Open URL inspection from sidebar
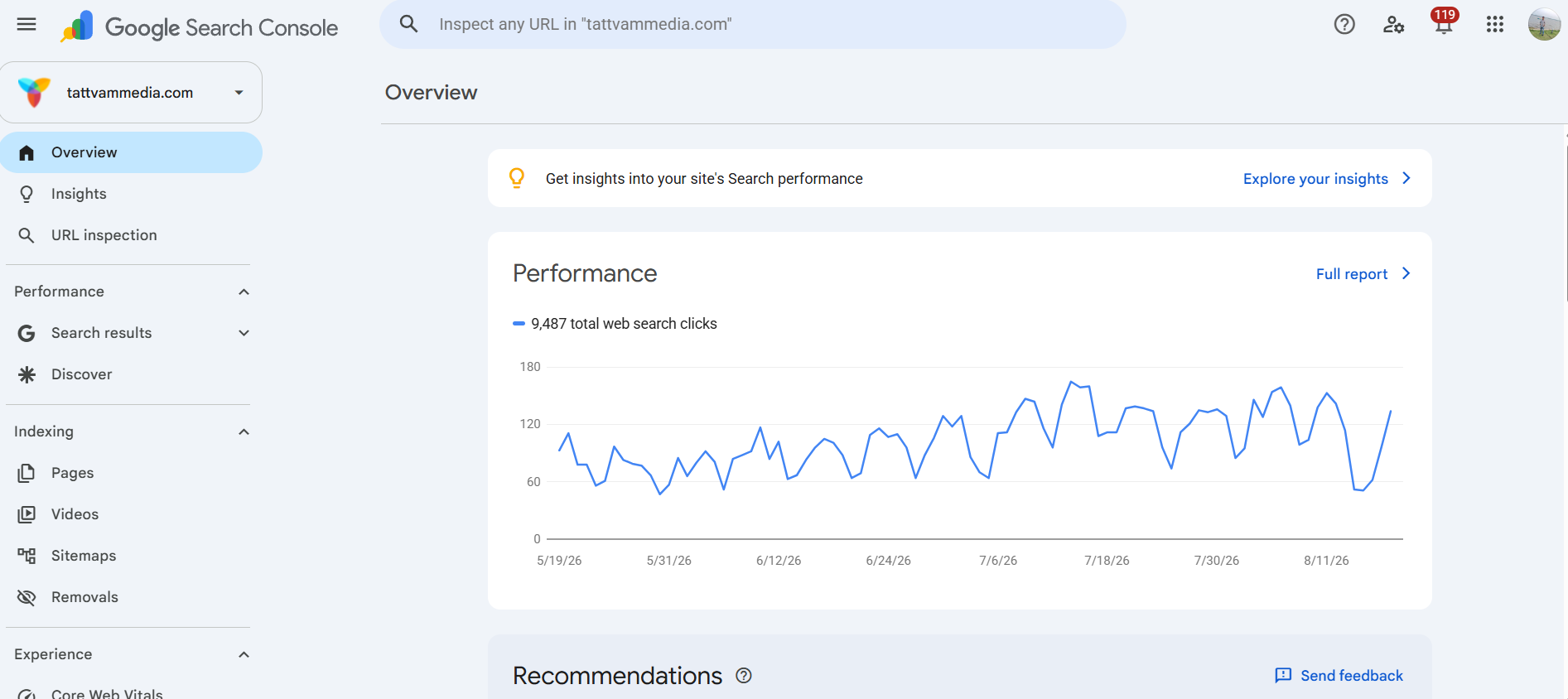Viewport: 1568px width, 699px height. click(131, 235)
